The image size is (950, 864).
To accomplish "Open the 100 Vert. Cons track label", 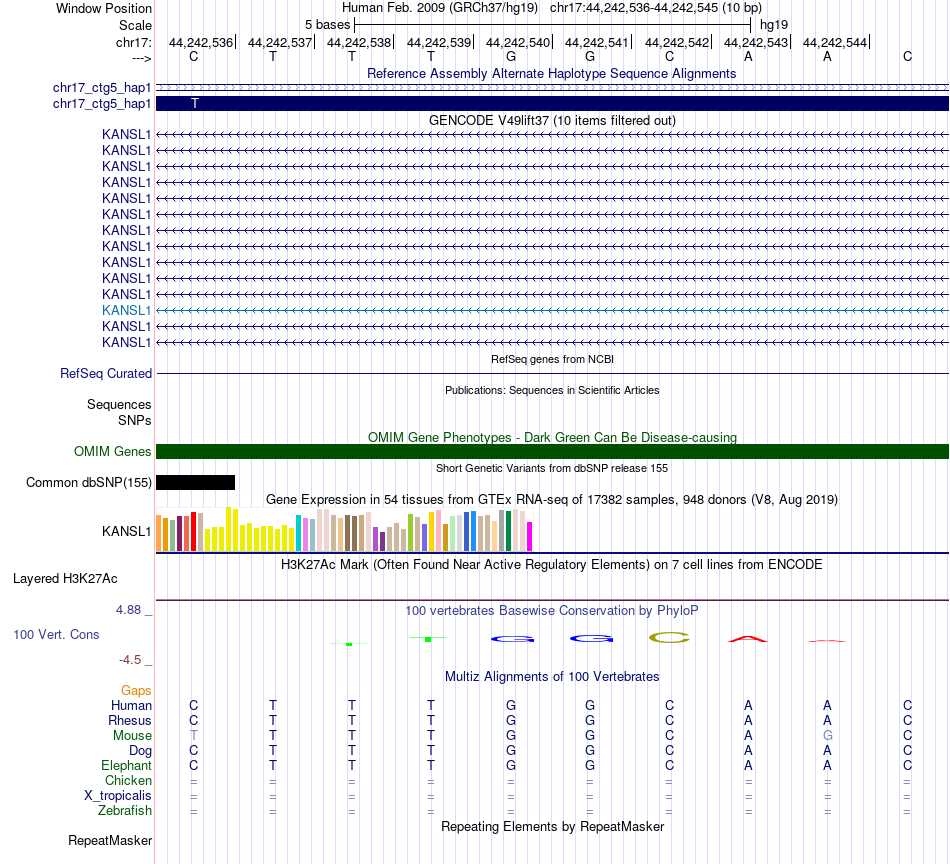I will pyautogui.click(x=56, y=634).
